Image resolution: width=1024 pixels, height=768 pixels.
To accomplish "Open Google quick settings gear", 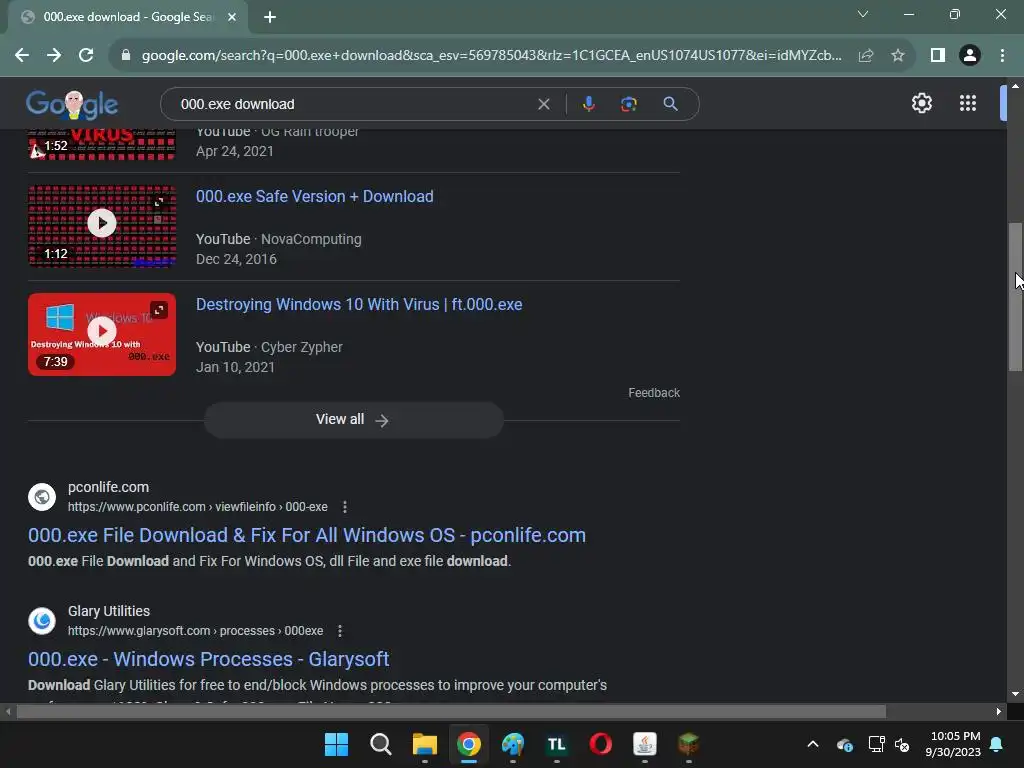I will click(921, 103).
